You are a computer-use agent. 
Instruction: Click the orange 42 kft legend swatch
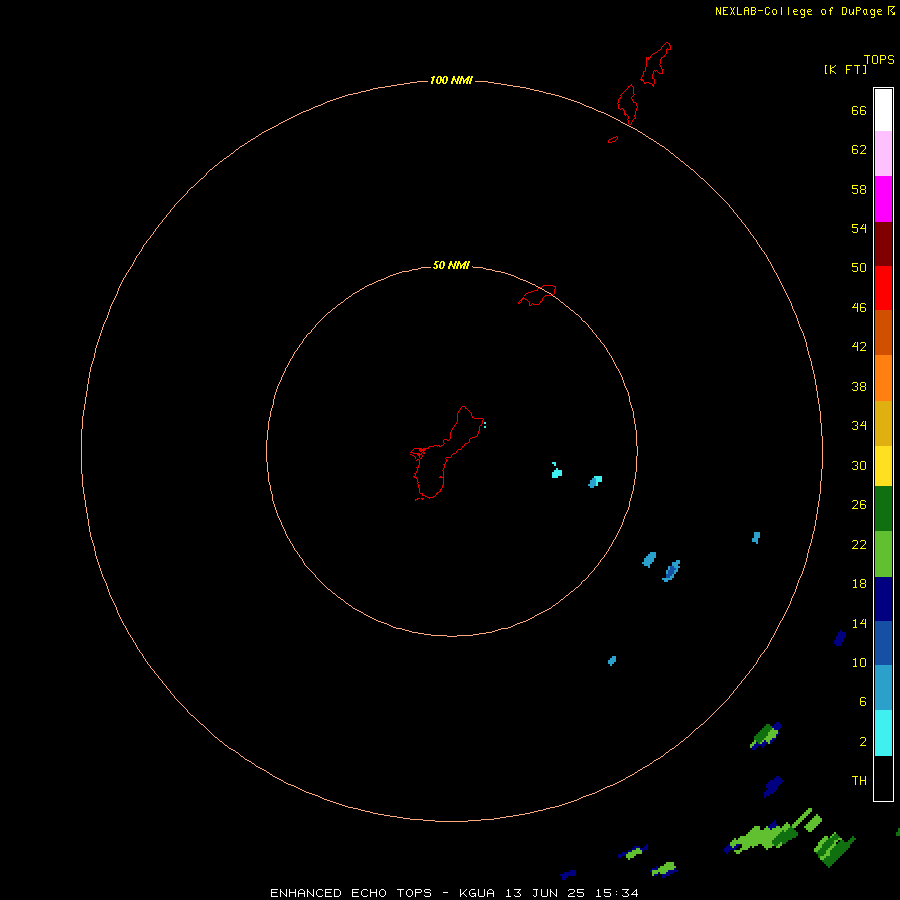click(883, 378)
